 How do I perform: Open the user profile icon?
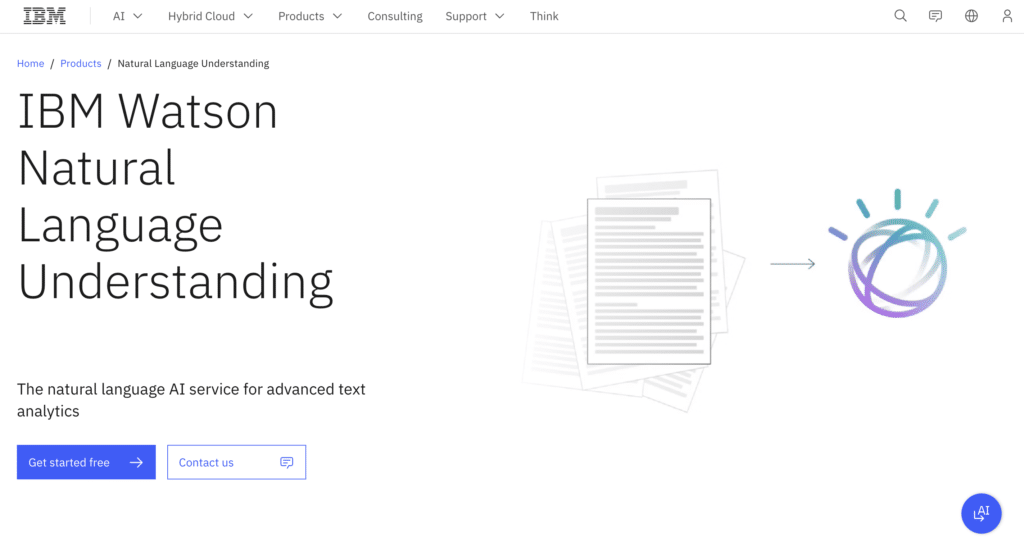[x=1007, y=16]
